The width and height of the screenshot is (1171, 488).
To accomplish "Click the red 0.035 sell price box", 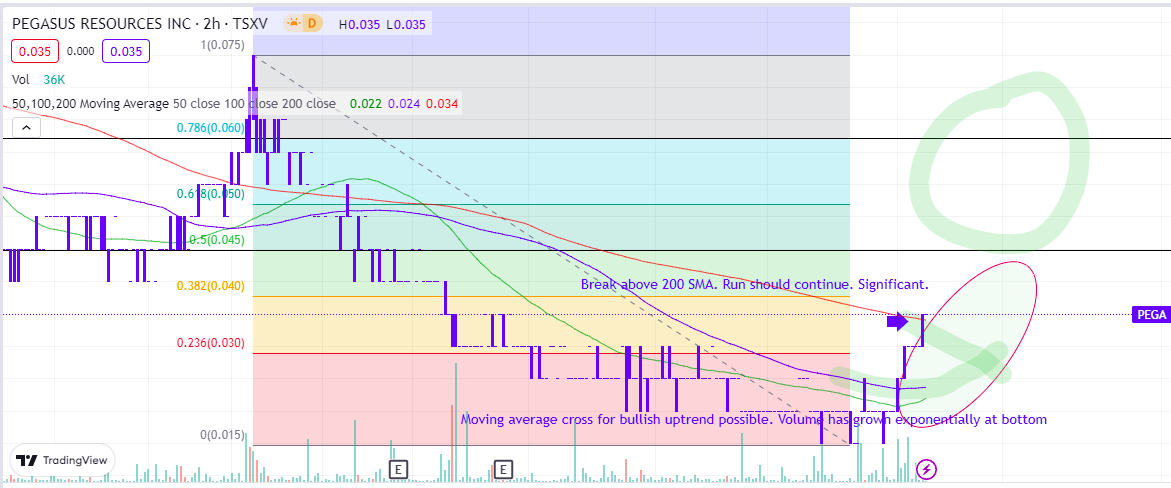I will [34, 52].
